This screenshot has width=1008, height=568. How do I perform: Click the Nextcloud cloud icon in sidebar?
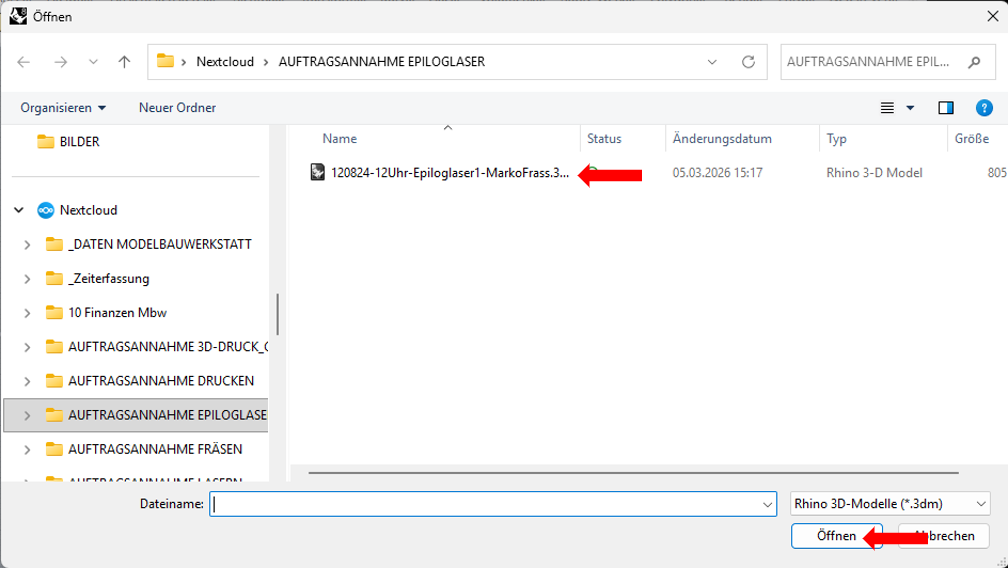tap(45, 210)
